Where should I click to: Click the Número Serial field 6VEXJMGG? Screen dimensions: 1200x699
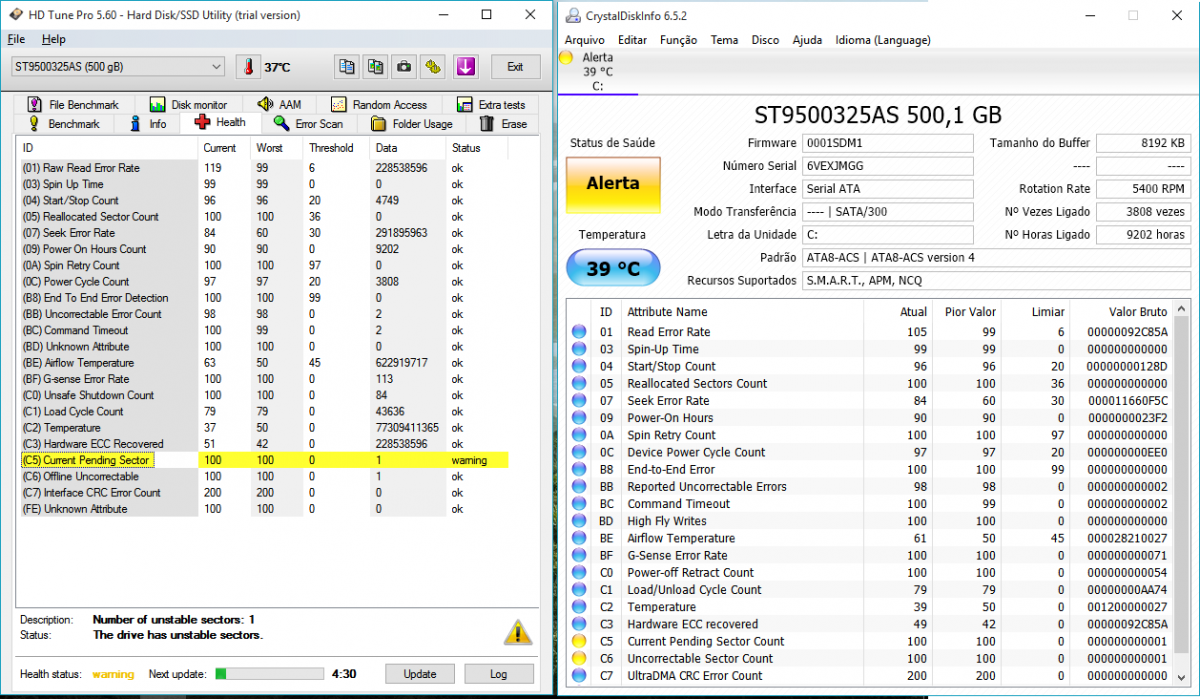pyautogui.click(x=888, y=166)
